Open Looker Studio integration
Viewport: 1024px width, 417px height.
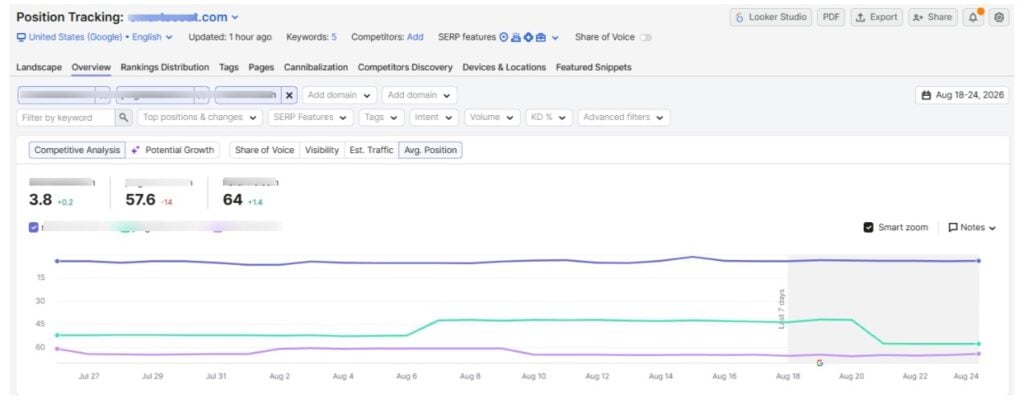click(x=771, y=18)
